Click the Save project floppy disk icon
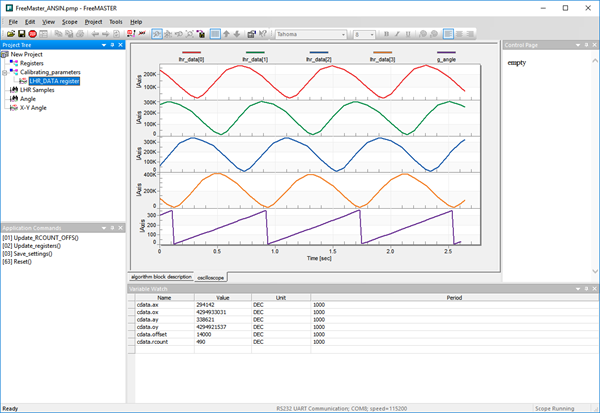600x413 pixels. [21, 34]
